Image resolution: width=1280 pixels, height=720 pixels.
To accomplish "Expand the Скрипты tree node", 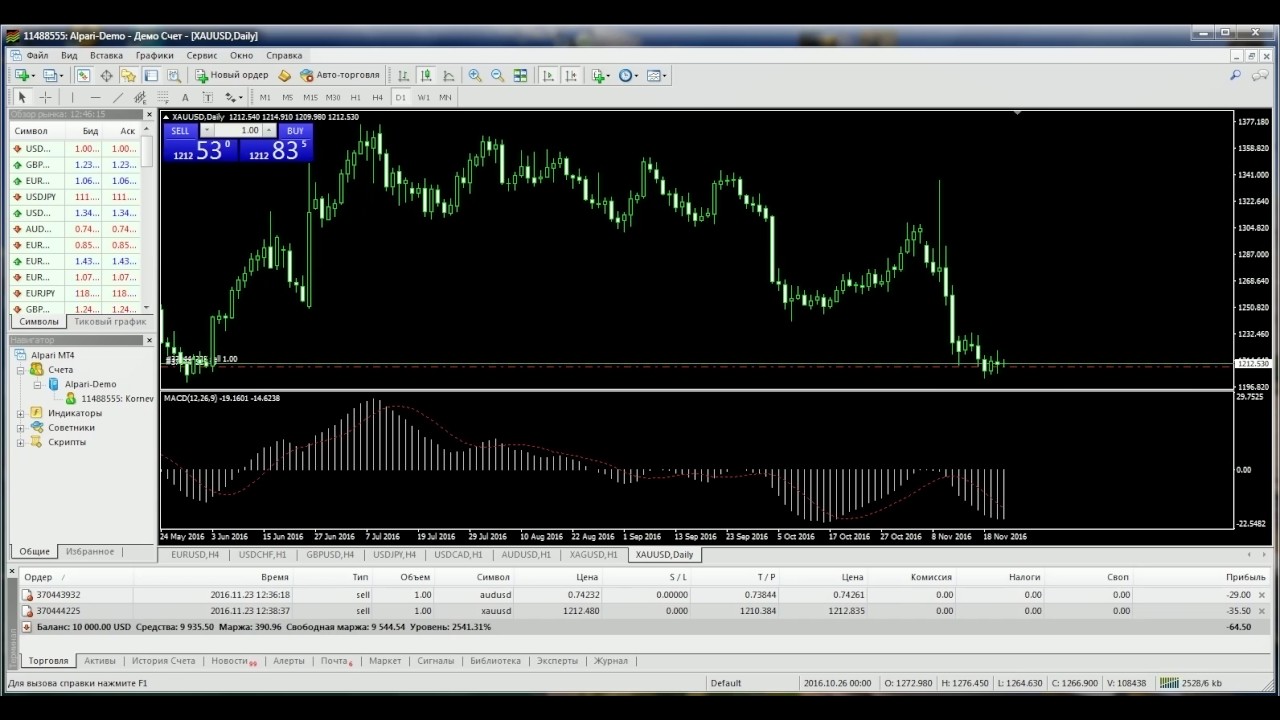I will click(x=21, y=442).
